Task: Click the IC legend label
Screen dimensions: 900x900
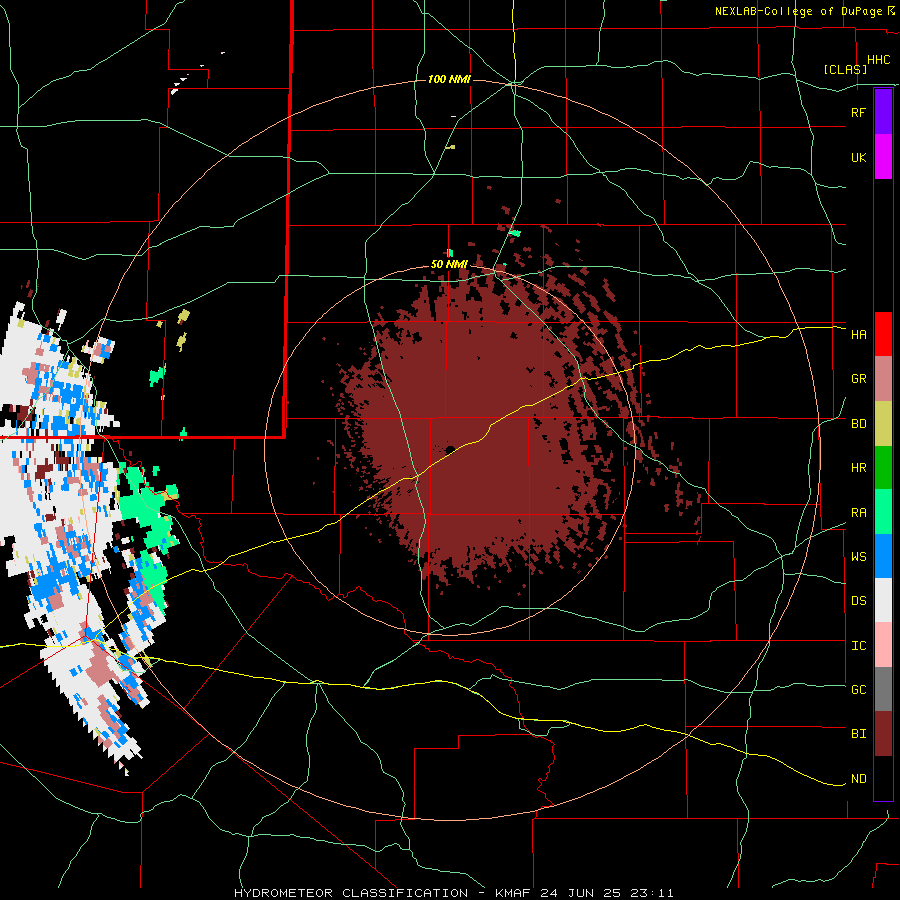Action: pos(858,646)
